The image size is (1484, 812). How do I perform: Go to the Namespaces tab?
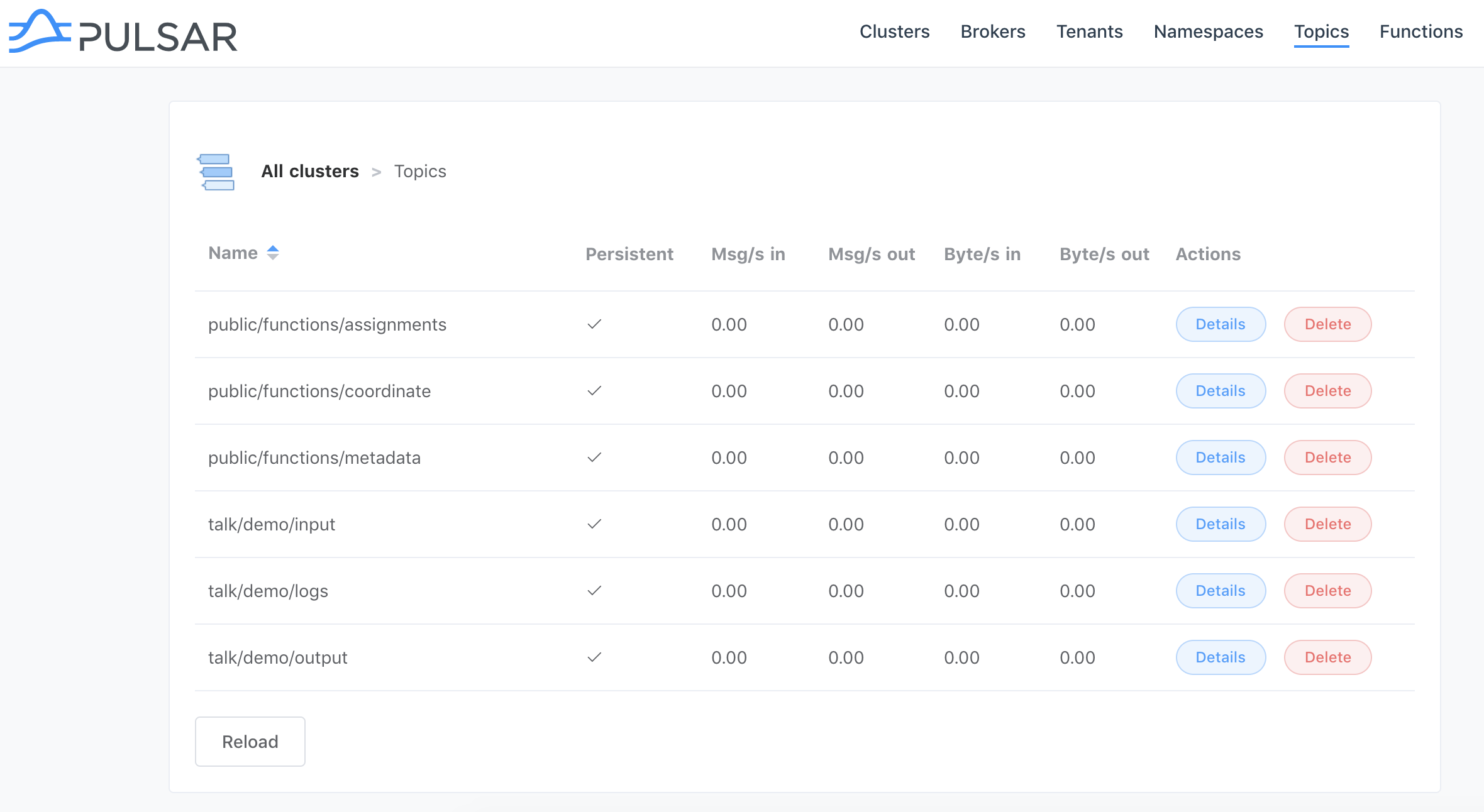tap(1208, 31)
